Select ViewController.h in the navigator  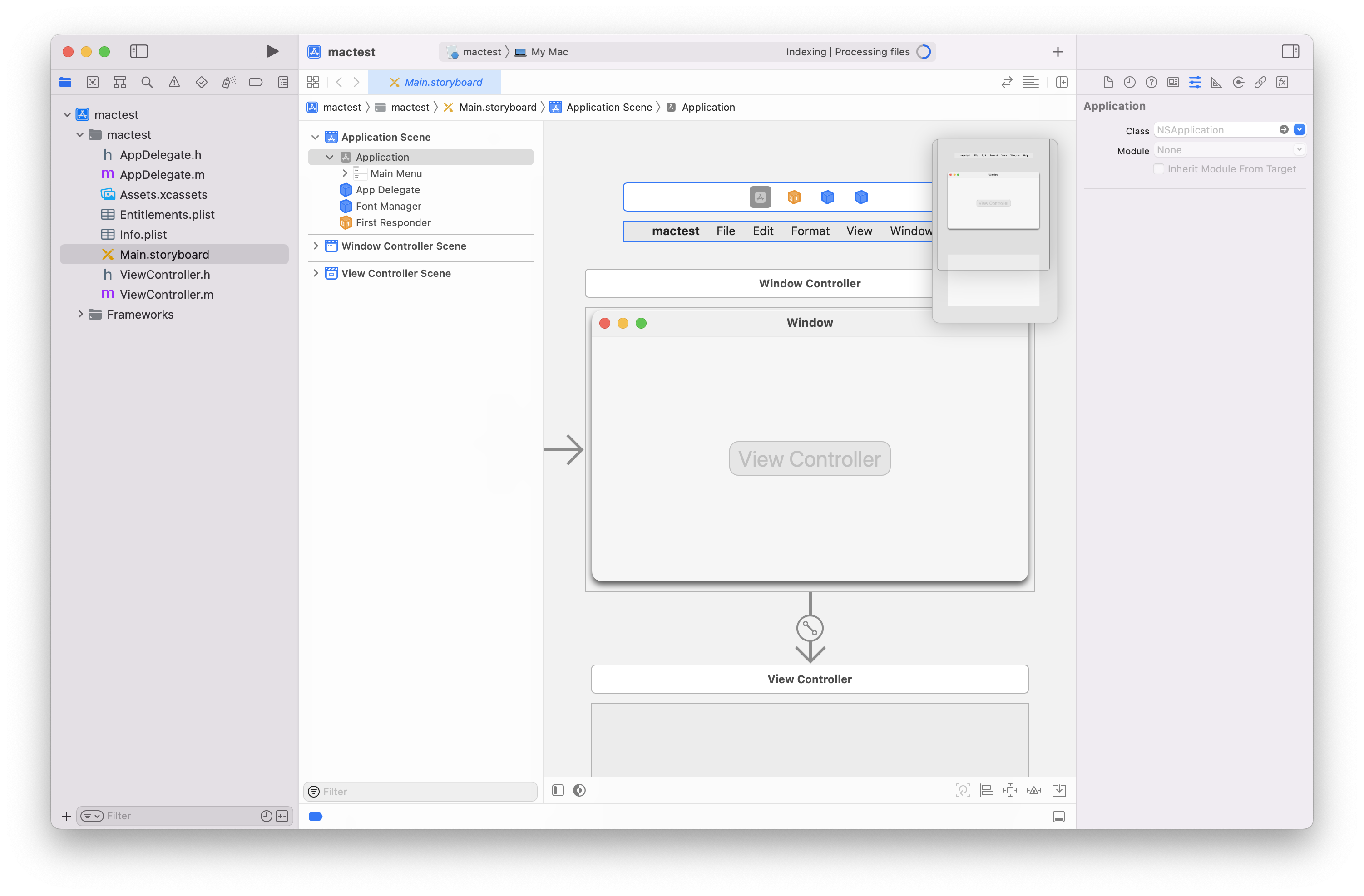(x=164, y=275)
